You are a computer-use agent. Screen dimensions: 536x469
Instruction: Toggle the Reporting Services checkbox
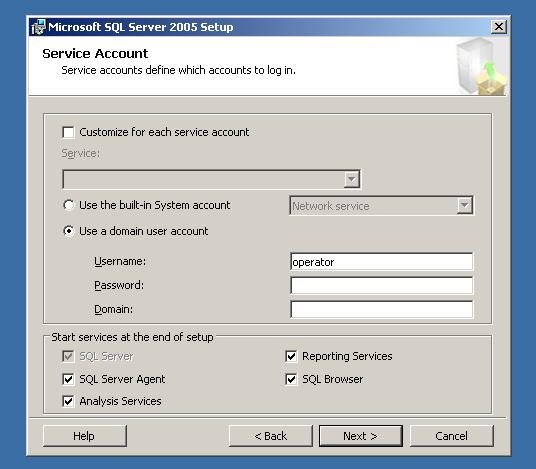[x=291, y=356]
